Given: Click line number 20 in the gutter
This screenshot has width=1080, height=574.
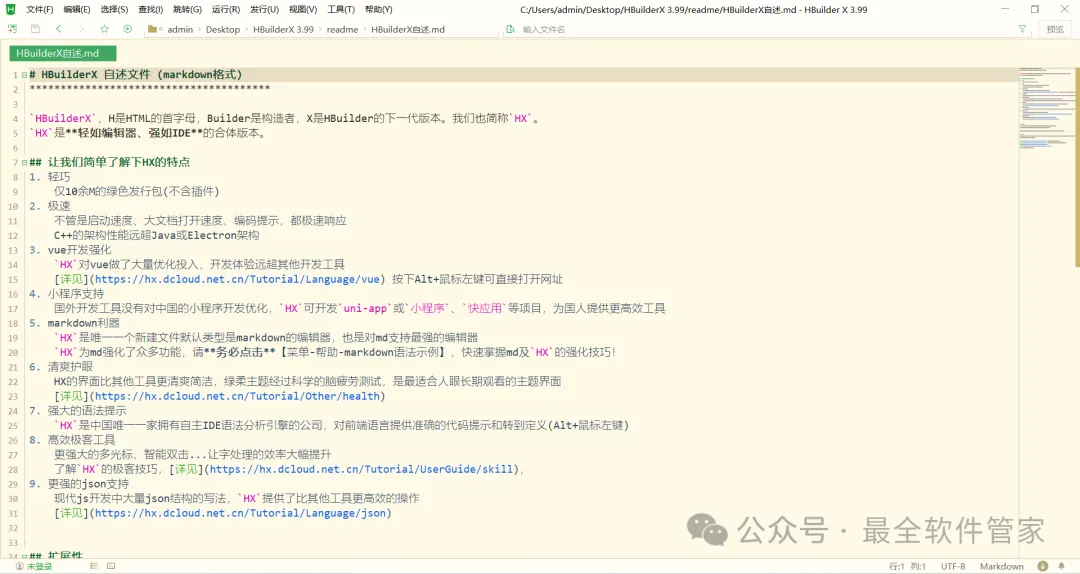Looking at the screenshot, I should (x=13, y=353).
